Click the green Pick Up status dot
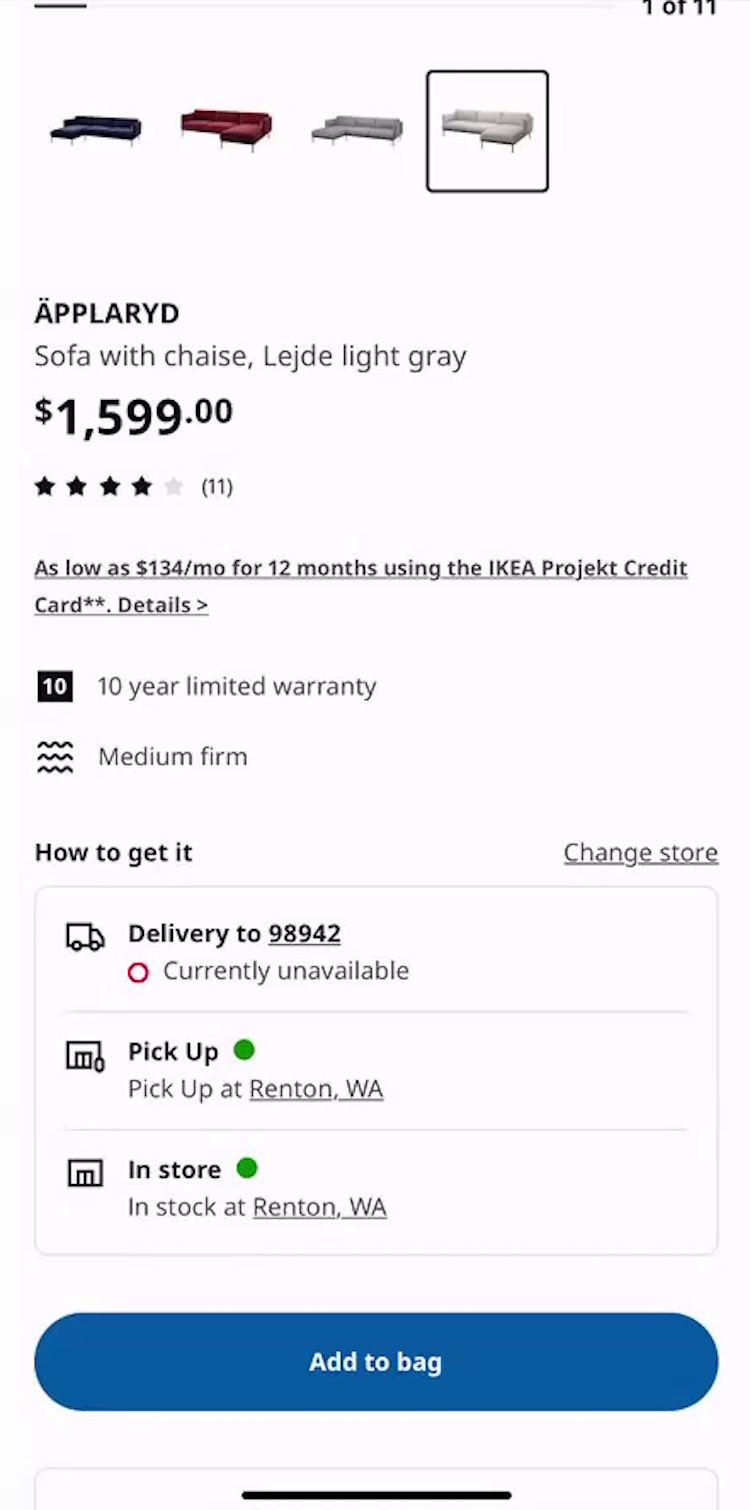 pos(244,1050)
